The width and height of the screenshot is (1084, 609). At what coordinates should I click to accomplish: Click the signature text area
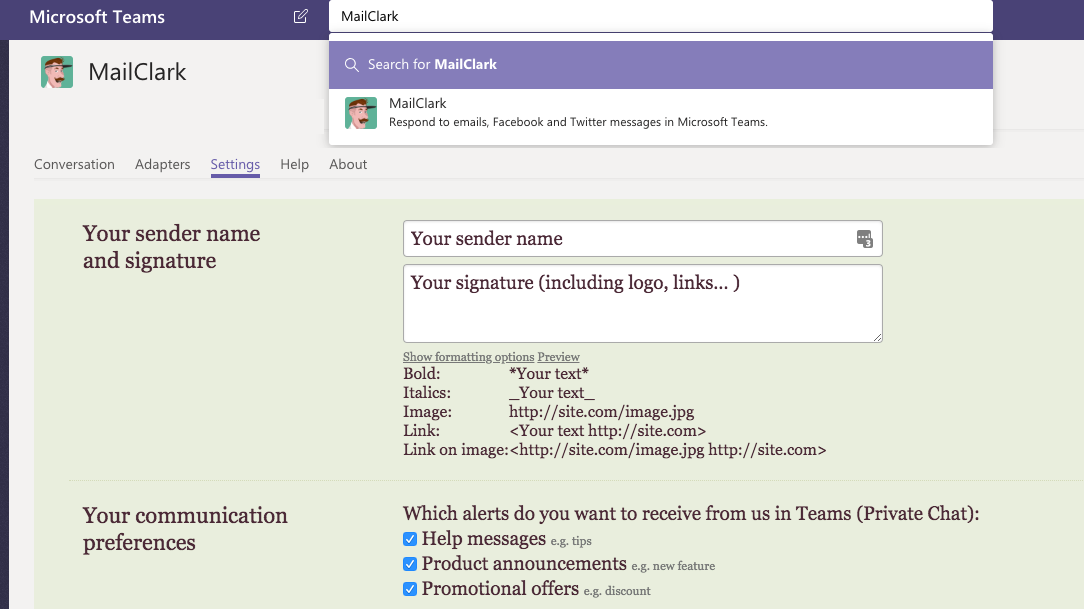(643, 303)
